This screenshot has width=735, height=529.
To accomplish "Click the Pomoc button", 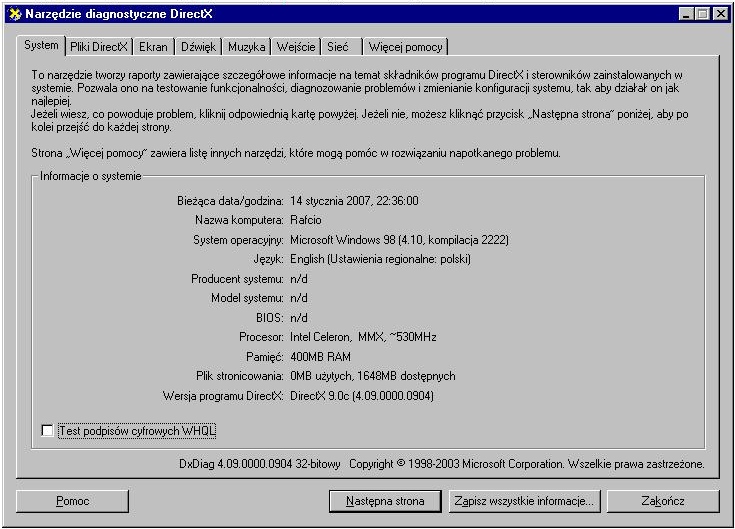I will (72, 501).
